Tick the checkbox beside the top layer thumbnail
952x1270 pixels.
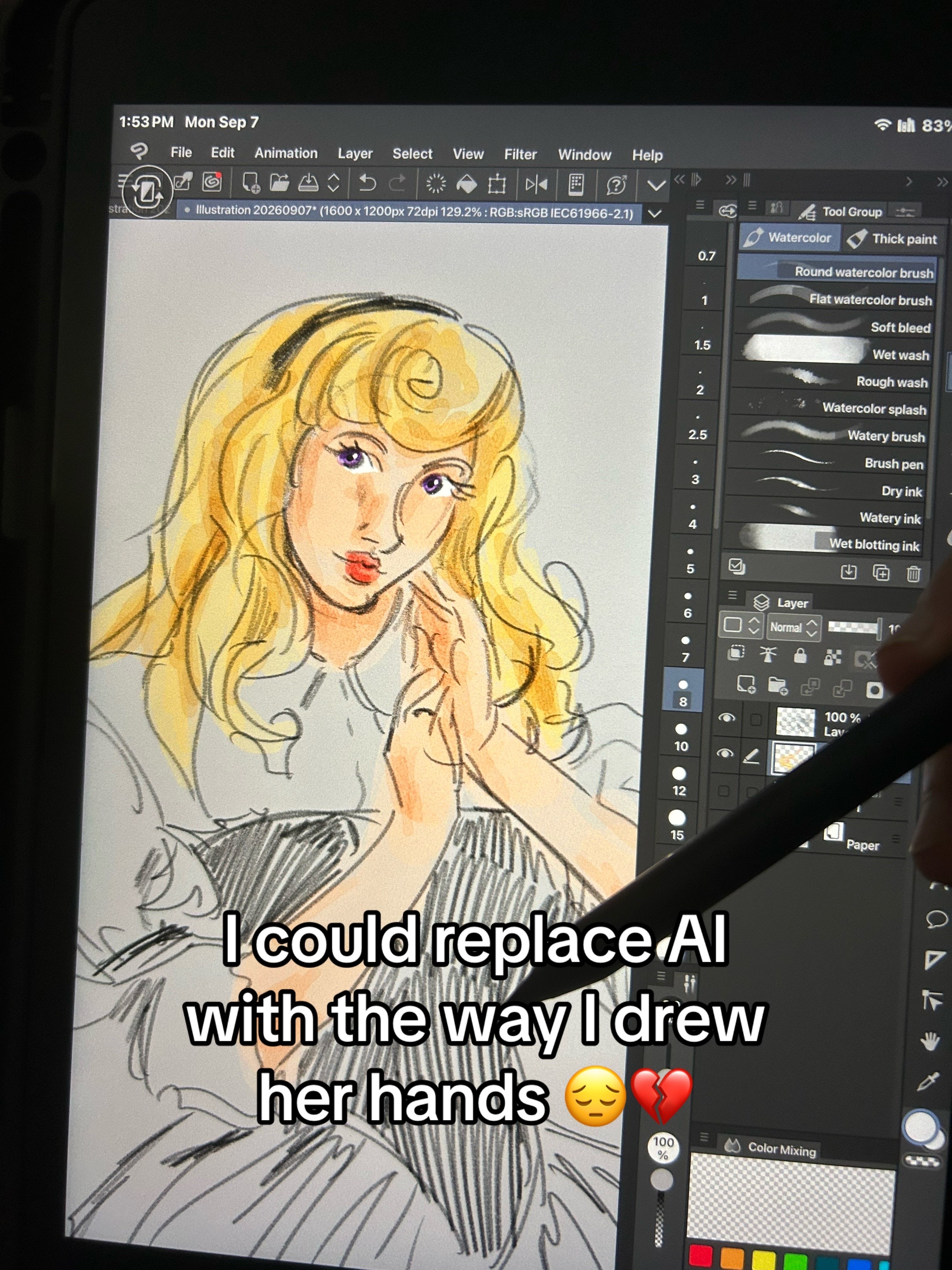click(756, 719)
